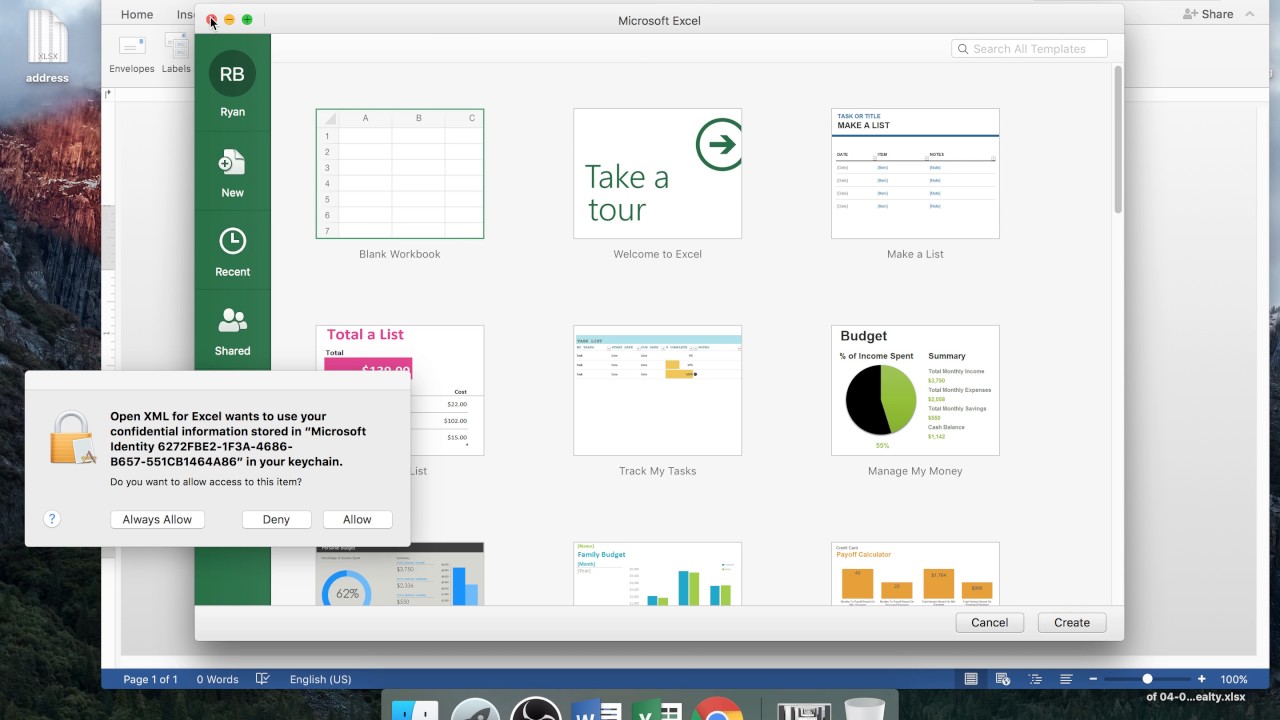Click the Welcome to Excel label
1280x720 pixels.
658,254
